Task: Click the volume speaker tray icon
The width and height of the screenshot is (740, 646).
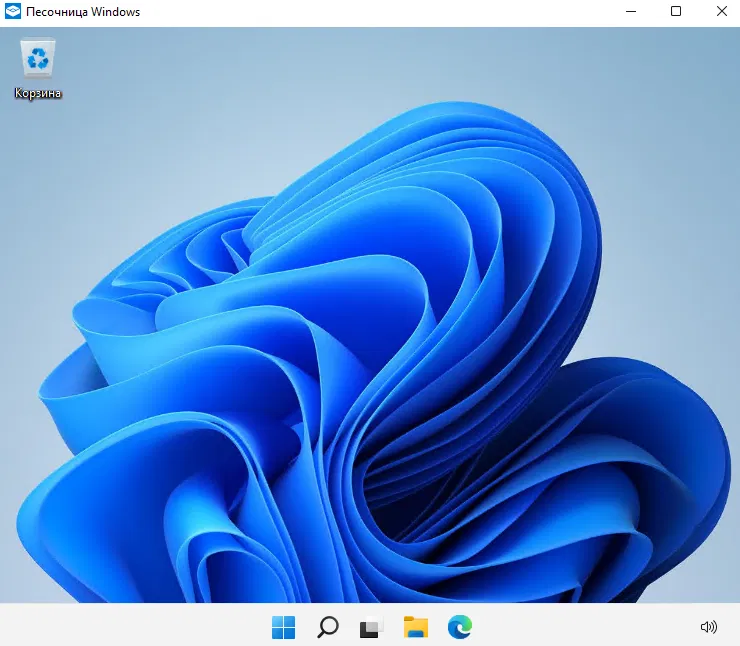Action: tap(709, 627)
